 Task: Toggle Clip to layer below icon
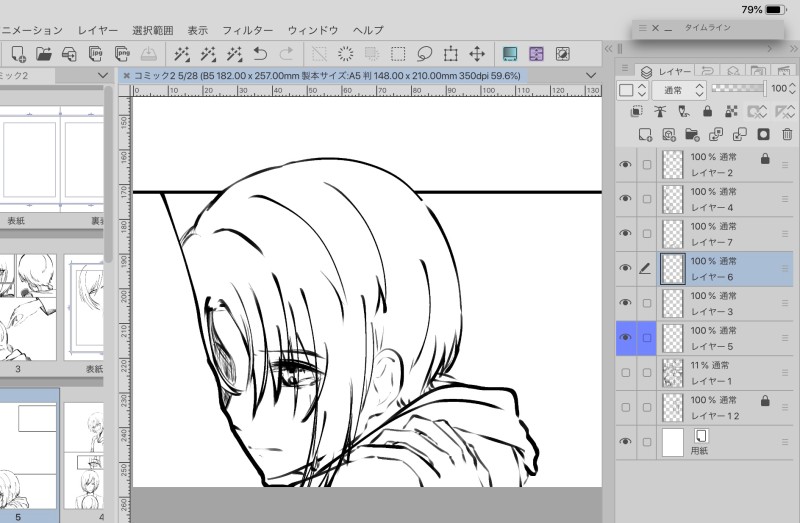point(636,111)
